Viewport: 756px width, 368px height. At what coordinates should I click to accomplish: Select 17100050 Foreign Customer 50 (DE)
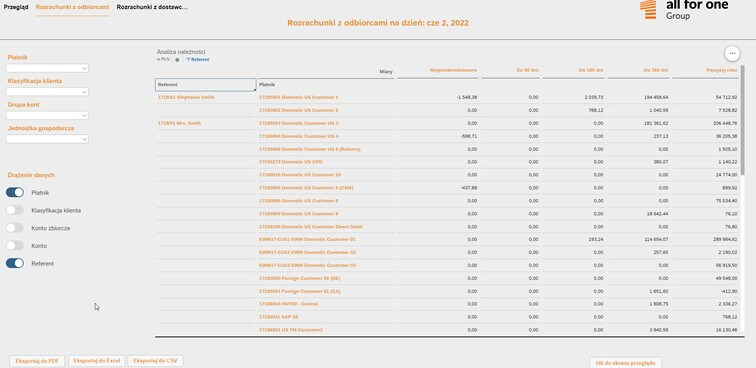[x=299, y=278]
